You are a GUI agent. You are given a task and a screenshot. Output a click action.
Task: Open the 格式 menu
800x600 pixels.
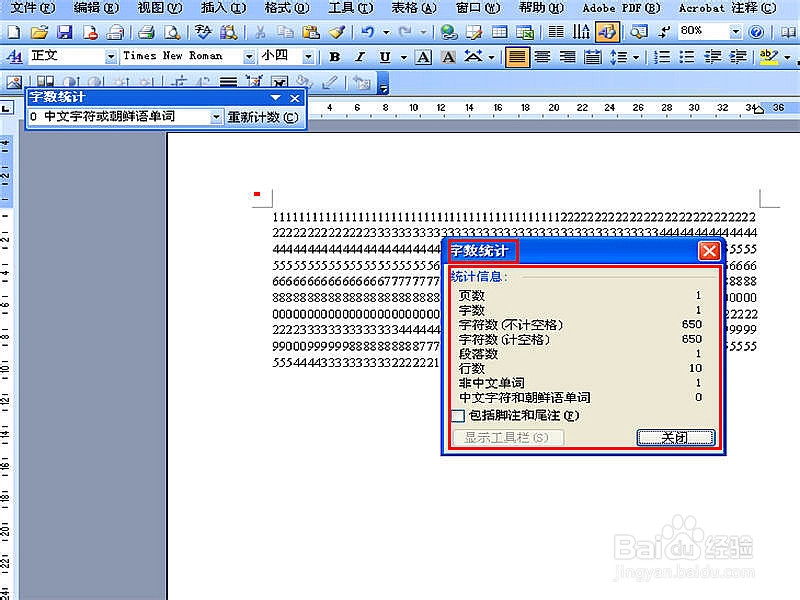[x=287, y=8]
